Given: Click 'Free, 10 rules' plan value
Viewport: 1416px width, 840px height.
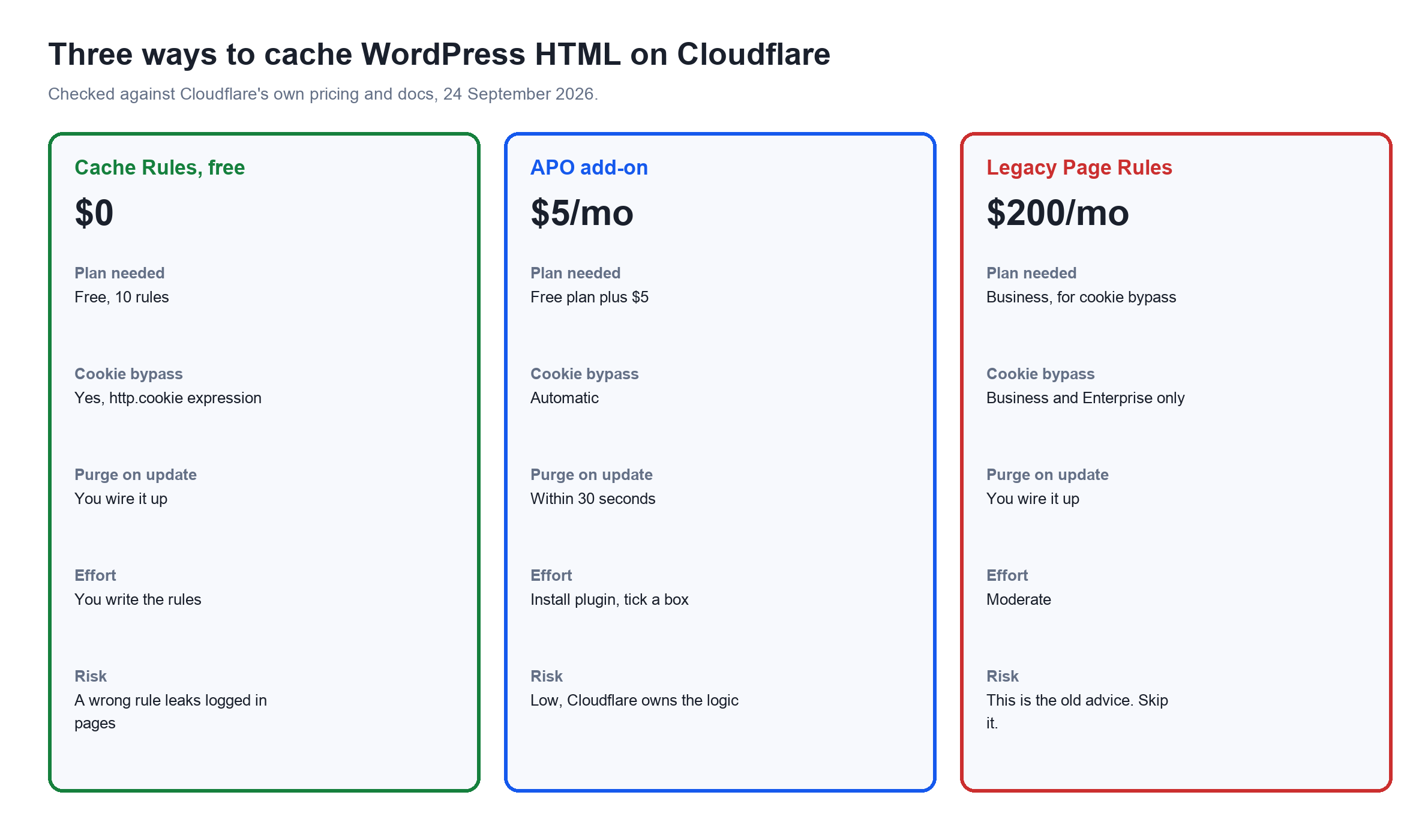Looking at the screenshot, I should point(122,297).
